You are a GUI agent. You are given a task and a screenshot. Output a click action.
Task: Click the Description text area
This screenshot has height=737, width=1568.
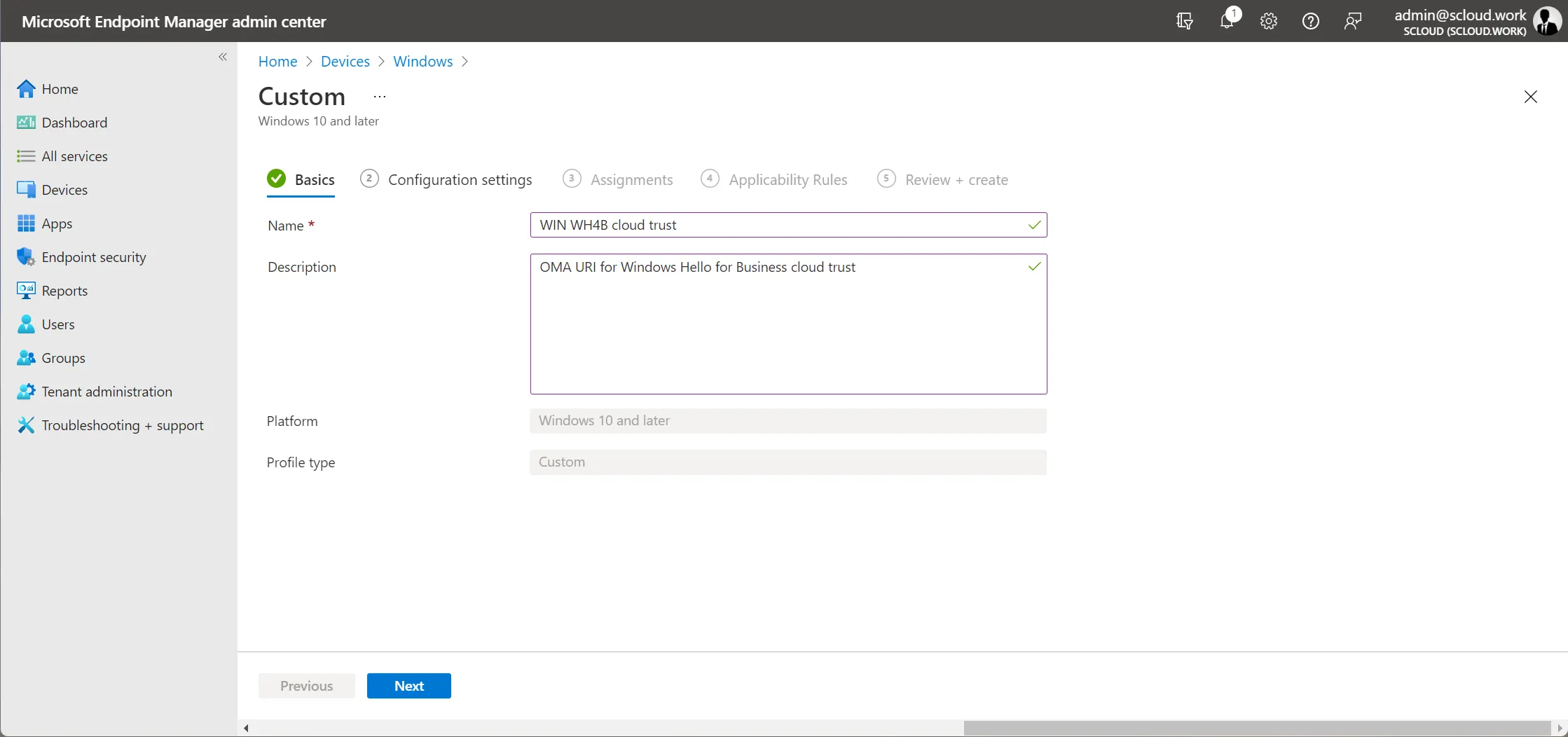click(x=788, y=324)
